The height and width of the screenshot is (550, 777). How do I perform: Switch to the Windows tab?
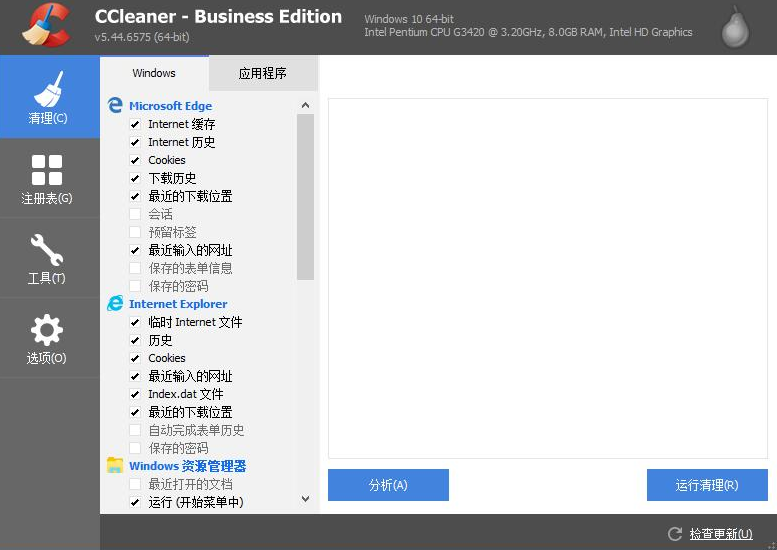pos(154,73)
